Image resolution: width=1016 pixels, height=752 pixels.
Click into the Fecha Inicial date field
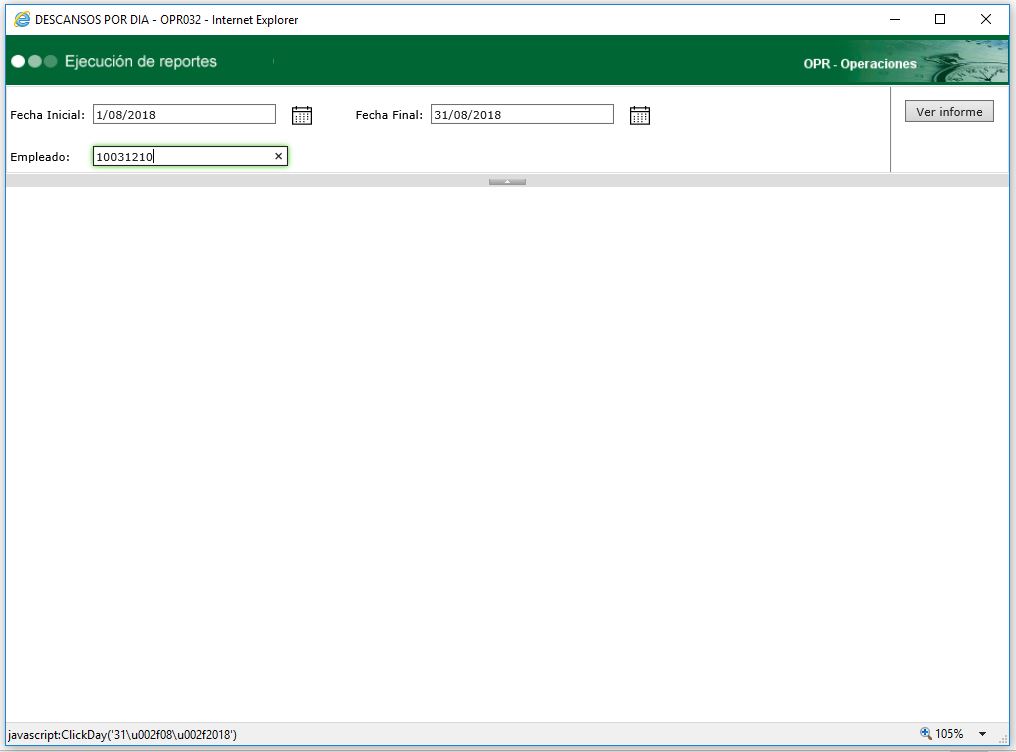[x=184, y=115]
